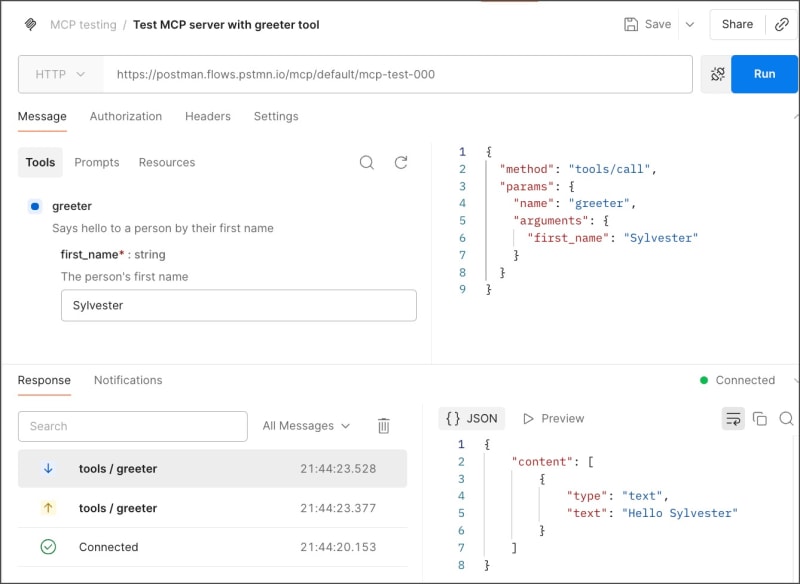
Task: Click the Share button
Action: pos(737,24)
